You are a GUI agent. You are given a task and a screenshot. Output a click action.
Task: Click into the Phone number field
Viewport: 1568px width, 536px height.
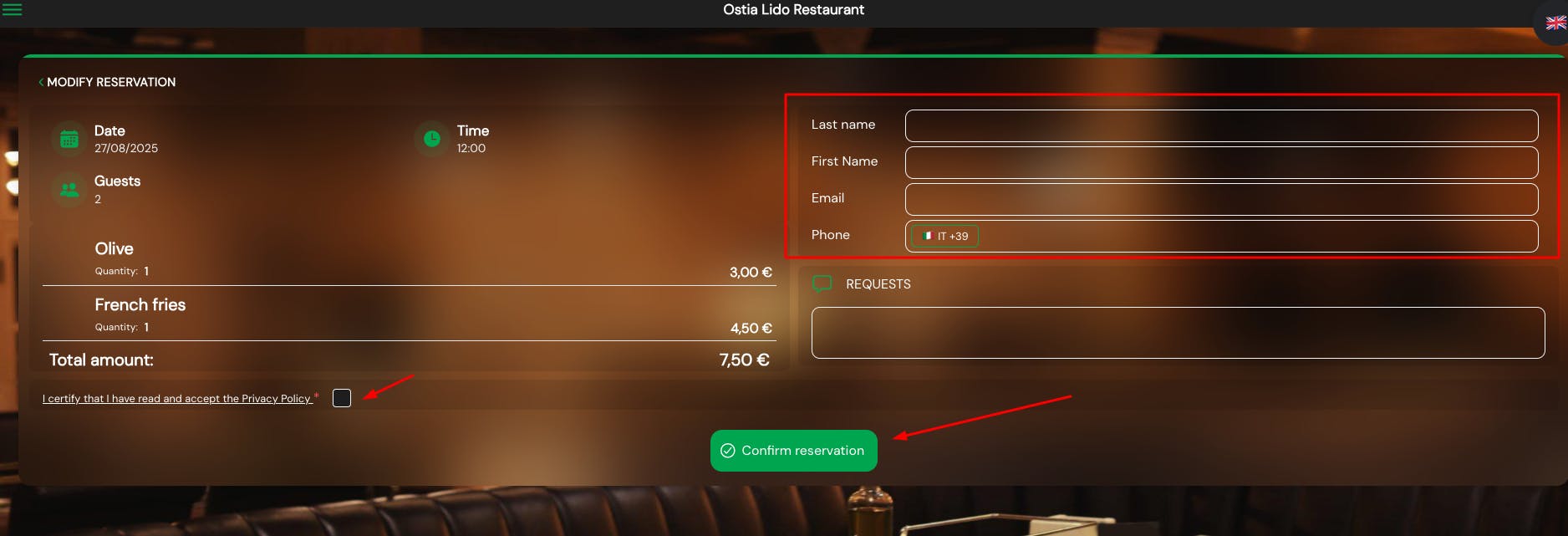click(1258, 236)
